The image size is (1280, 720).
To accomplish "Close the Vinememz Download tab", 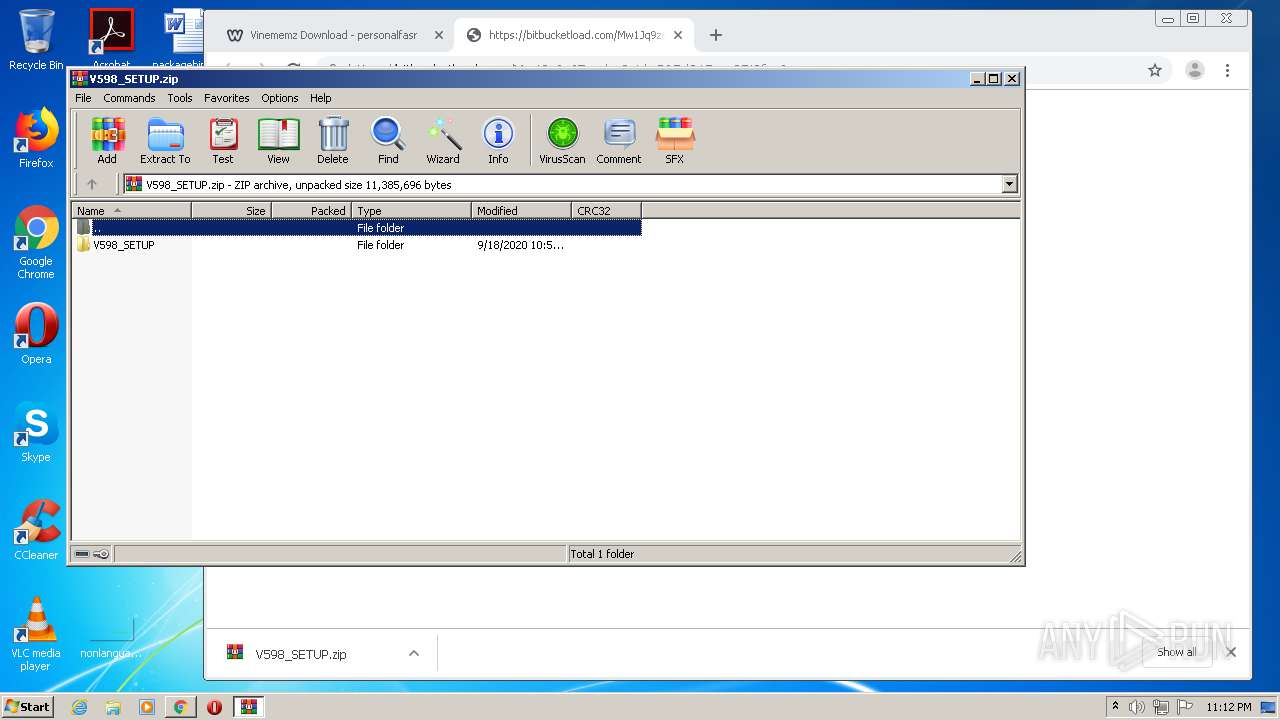I will pos(438,35).
